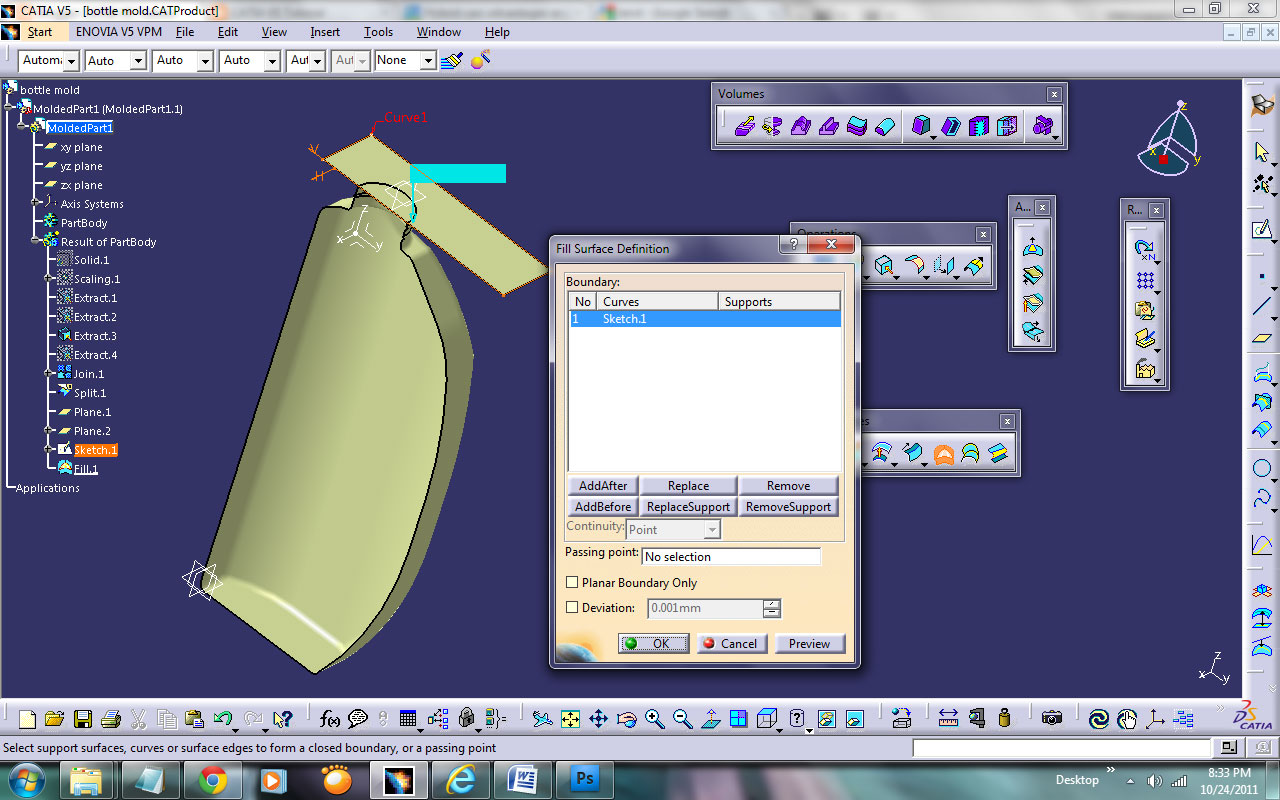Open the Insert menu
The width and height of the screenshot is (1280, 800).
(324, 31)
